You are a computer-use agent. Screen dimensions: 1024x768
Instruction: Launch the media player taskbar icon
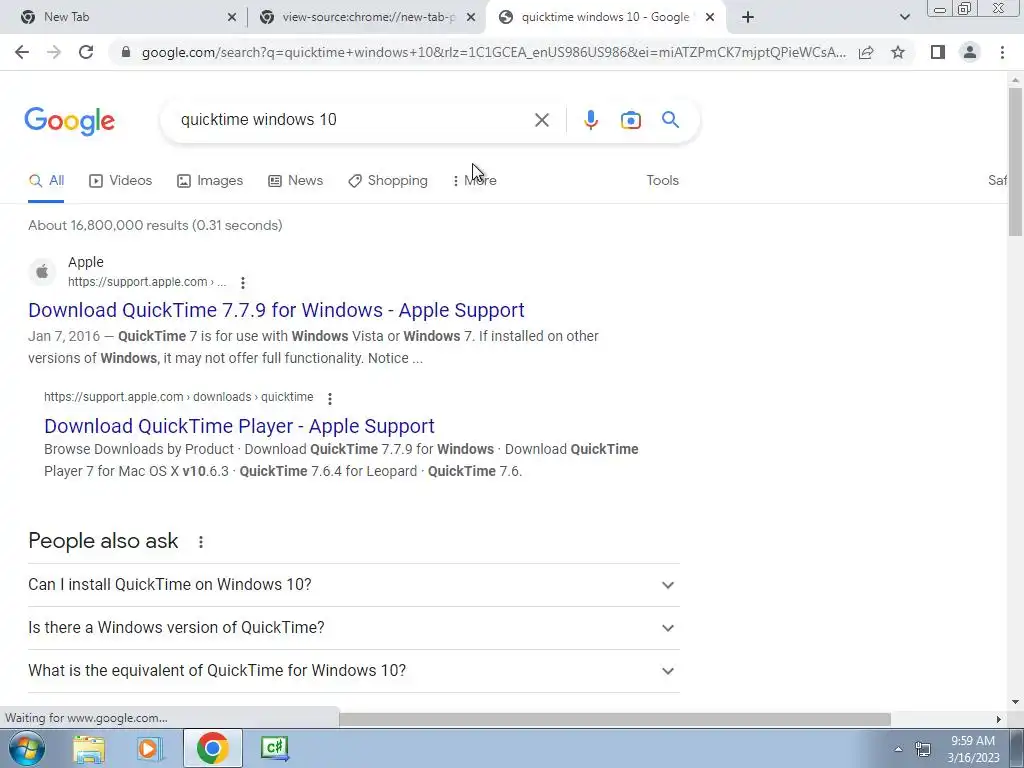point(150,748)
